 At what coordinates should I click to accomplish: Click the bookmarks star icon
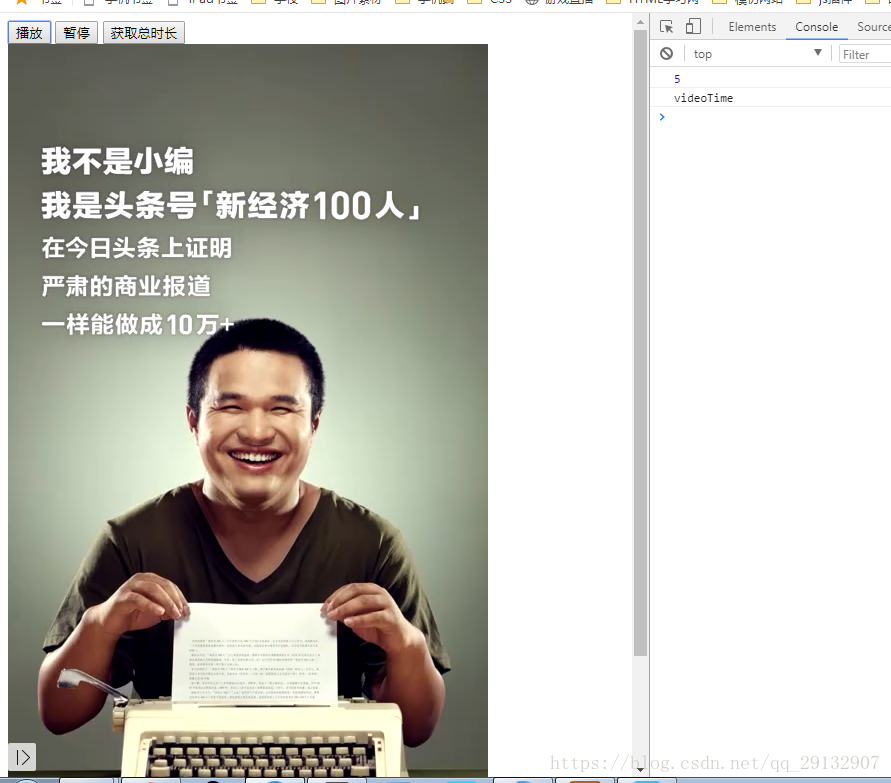22,2
